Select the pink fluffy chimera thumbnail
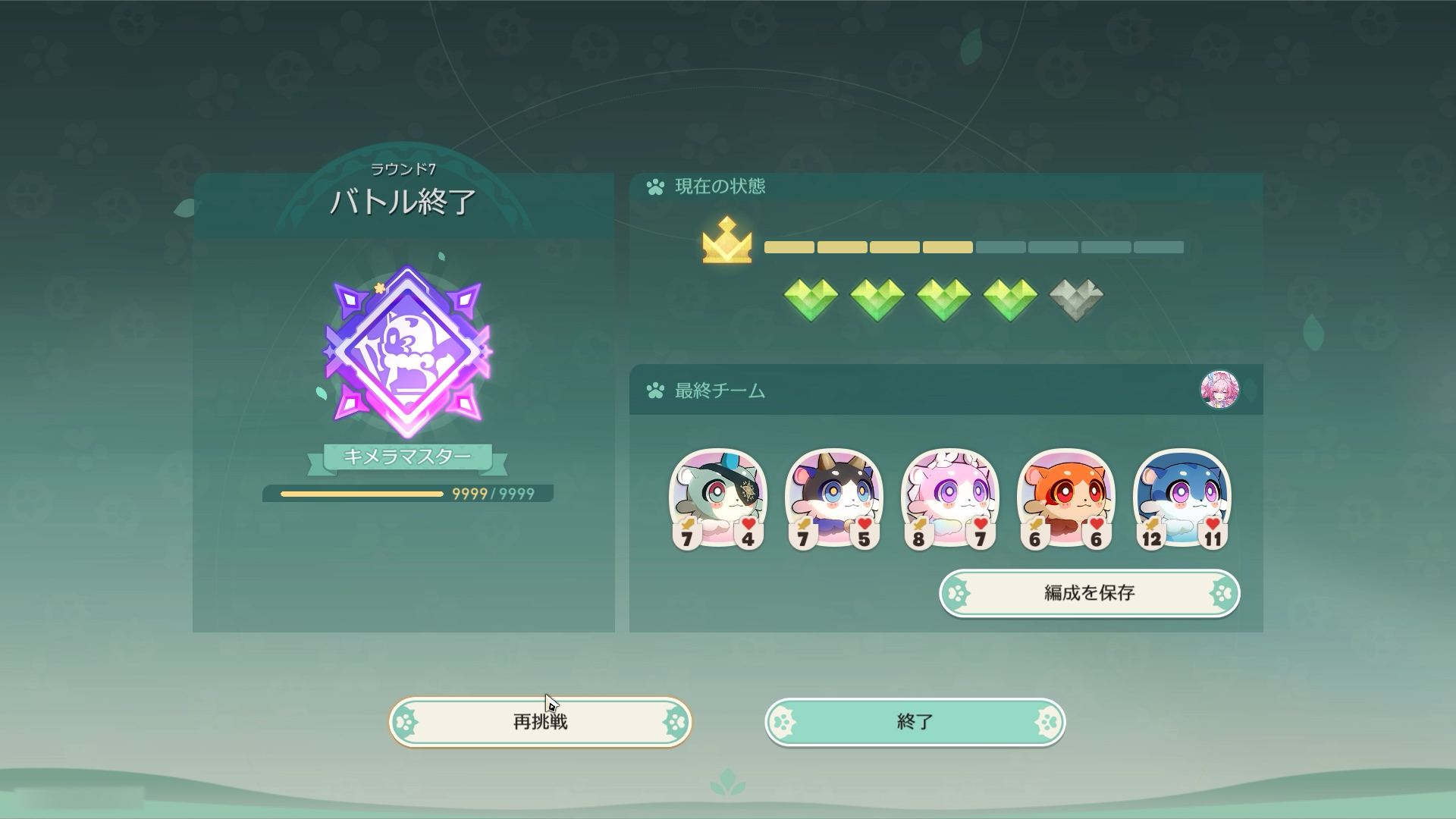The image size is (1456, 819). (949, 498)
